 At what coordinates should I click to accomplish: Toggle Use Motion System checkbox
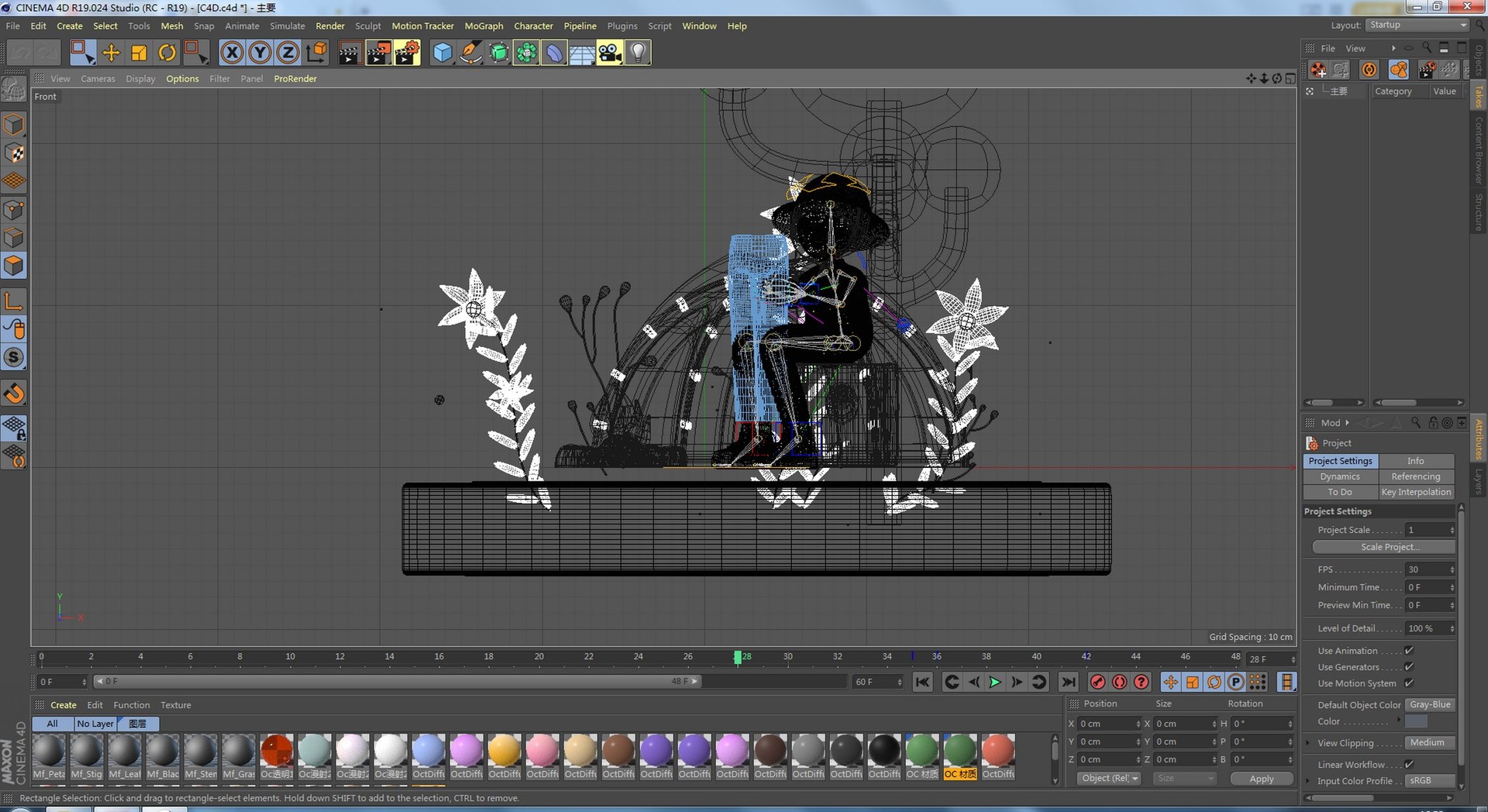click(x=1409, y=683)
